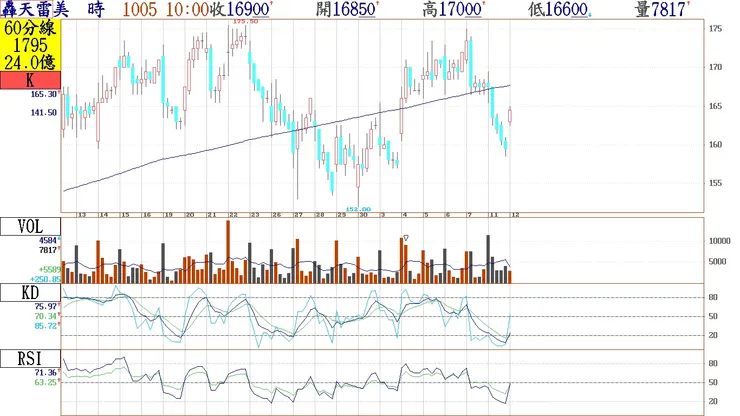The height and width of the screenshot is (416, 740).
Task: Click the 165.30 value under K
Action: point(43,94)
